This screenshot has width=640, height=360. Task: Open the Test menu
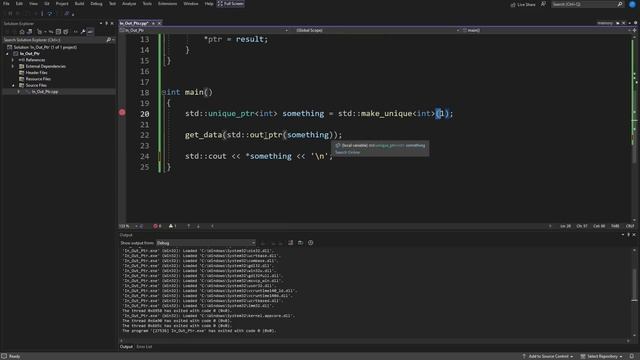[x=112, y=4]
